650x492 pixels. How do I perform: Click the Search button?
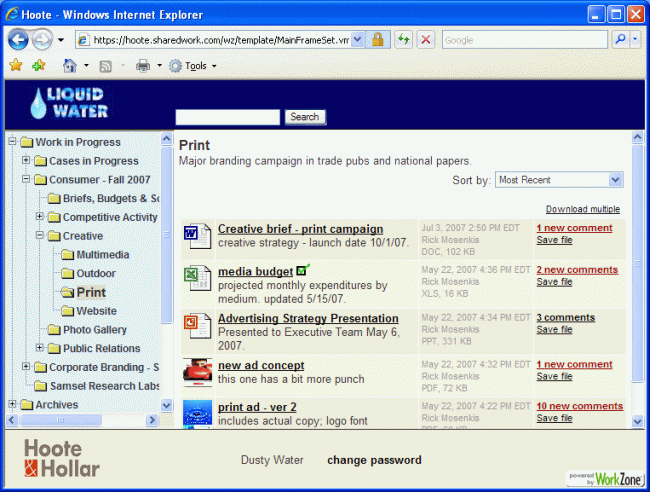[305, 117]
